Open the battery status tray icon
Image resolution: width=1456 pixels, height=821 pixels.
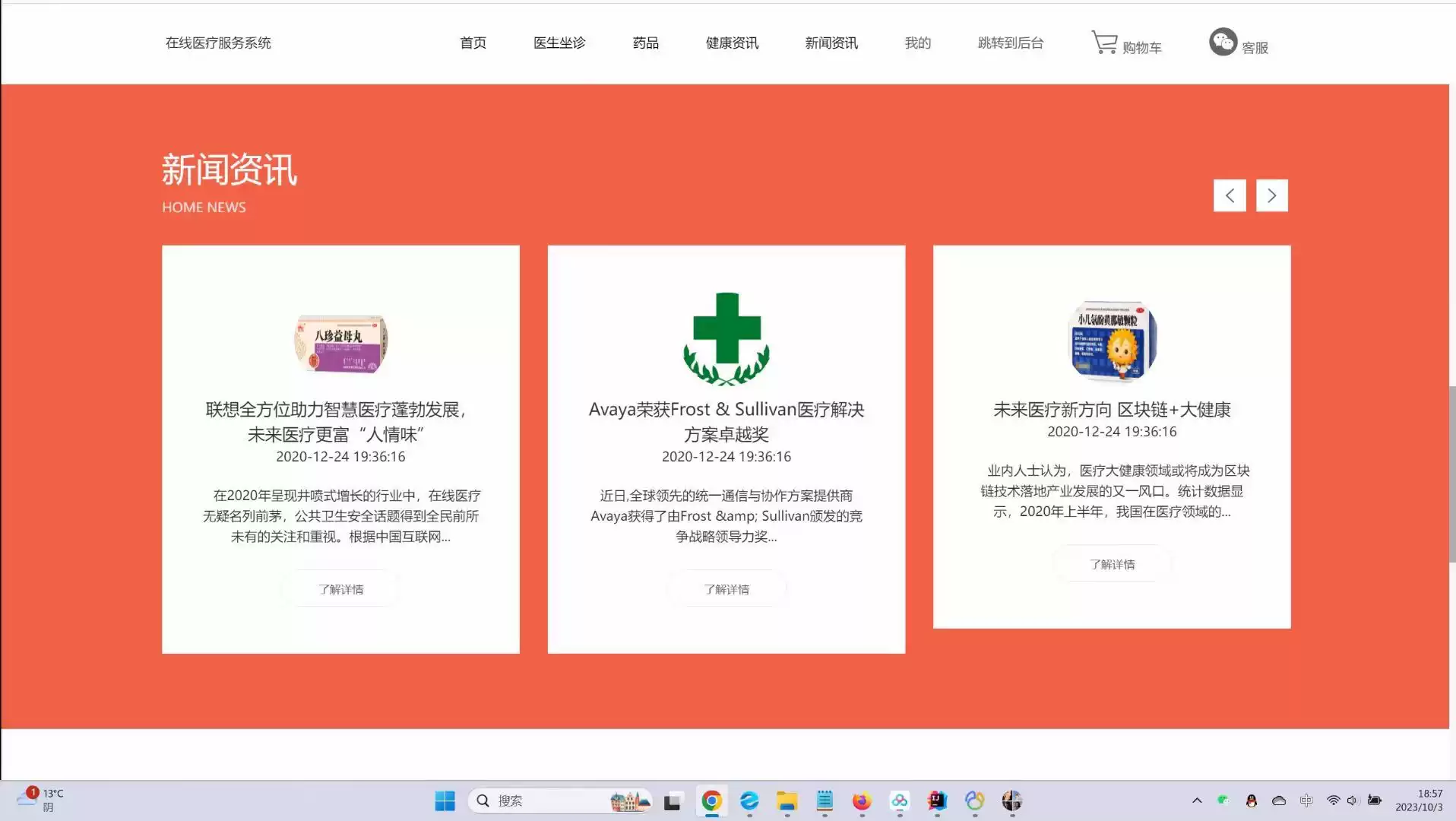point(1375,800)
